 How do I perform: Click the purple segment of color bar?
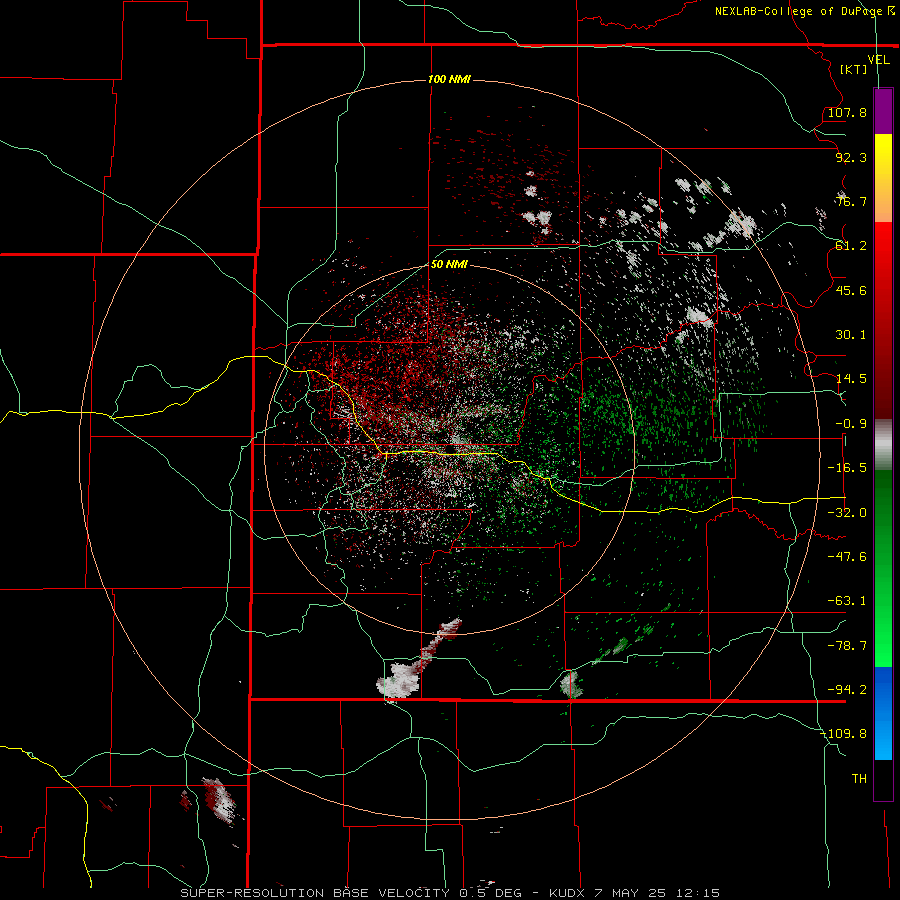click(x=883, y=112)
